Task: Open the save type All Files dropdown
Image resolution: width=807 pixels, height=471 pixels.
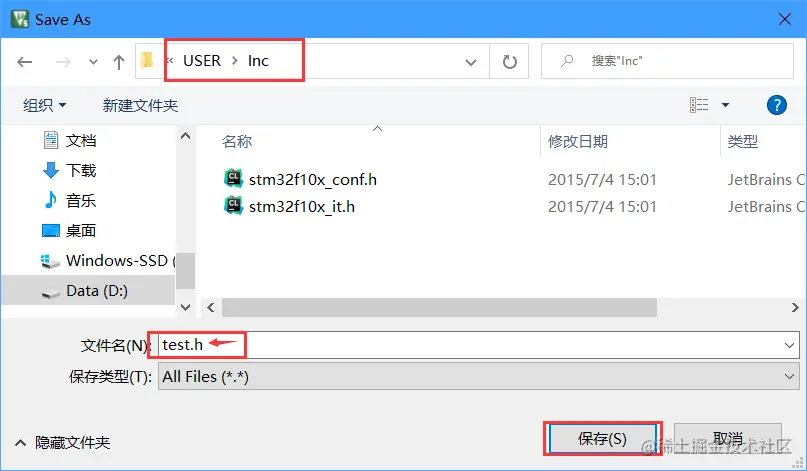Action: 479,376
